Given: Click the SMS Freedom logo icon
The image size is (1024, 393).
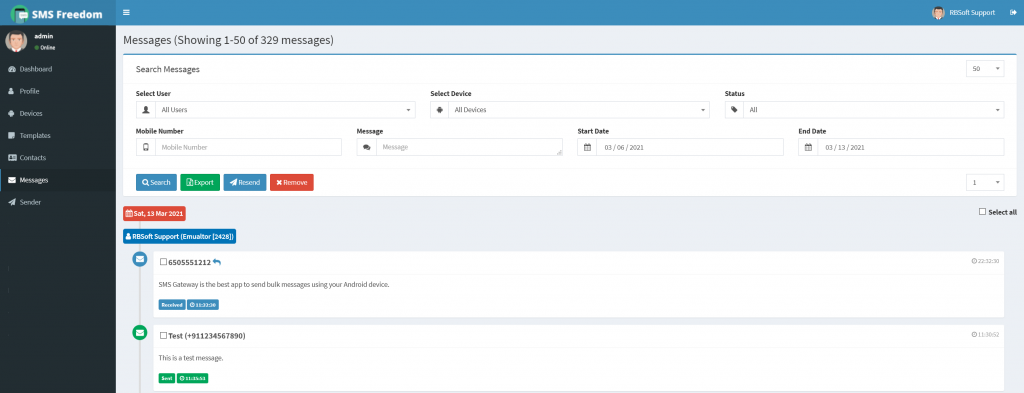Looking at the screenshot, I should coord(20,12).
